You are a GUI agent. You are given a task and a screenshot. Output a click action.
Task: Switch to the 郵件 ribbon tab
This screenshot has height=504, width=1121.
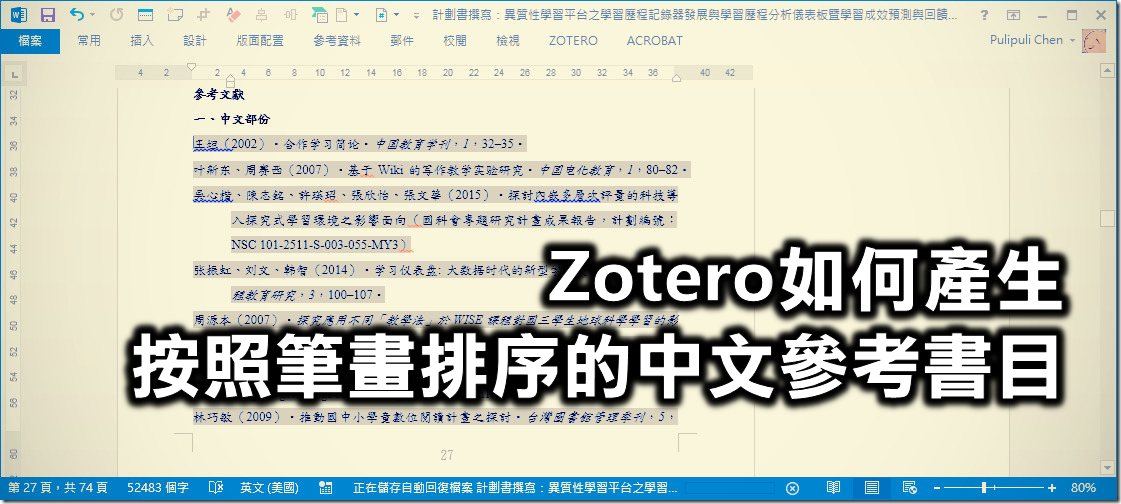[402, 41]
